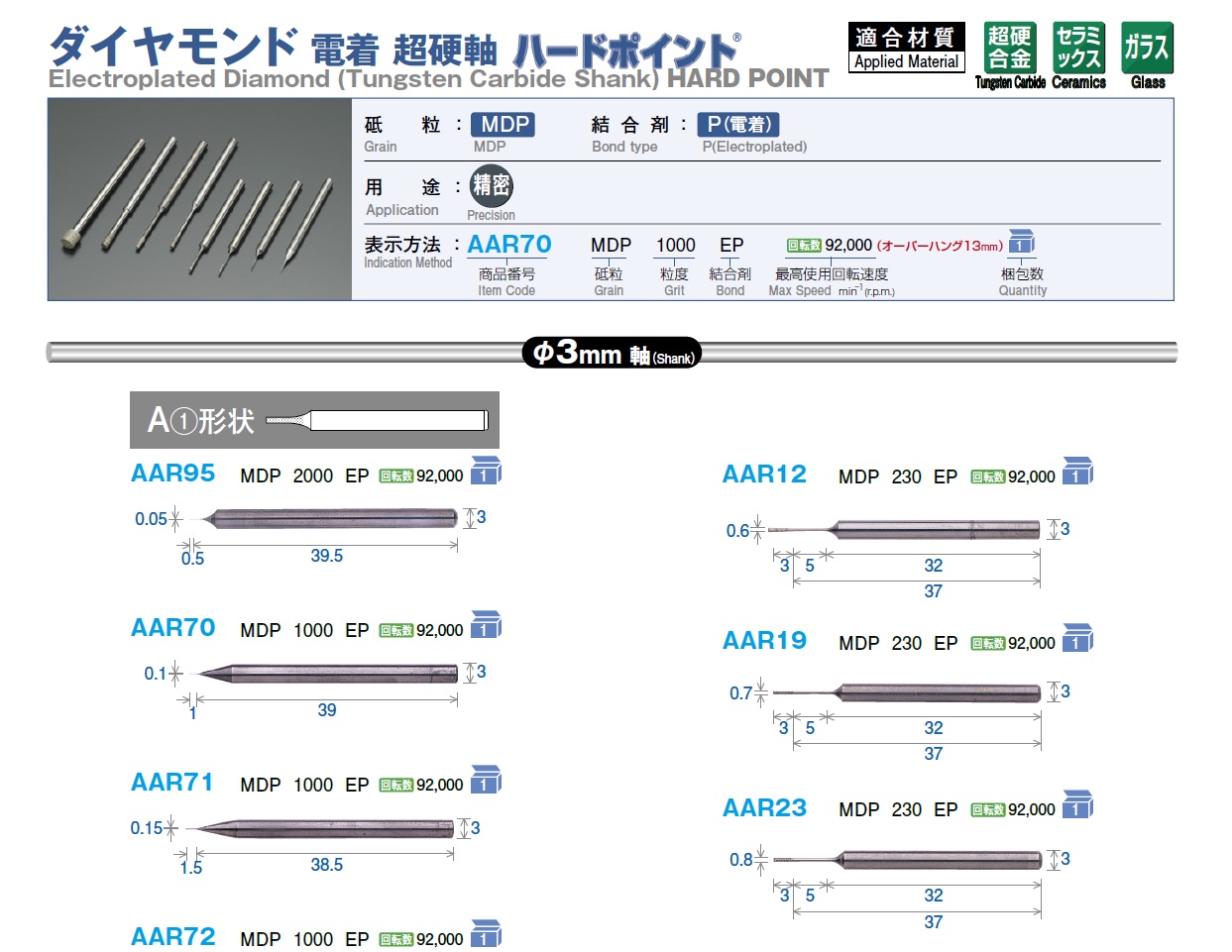The height and width of the screenshot is (952, 1232).
Task: Click the quantity box icon in Indication Method row
Action: (1021, 243)
